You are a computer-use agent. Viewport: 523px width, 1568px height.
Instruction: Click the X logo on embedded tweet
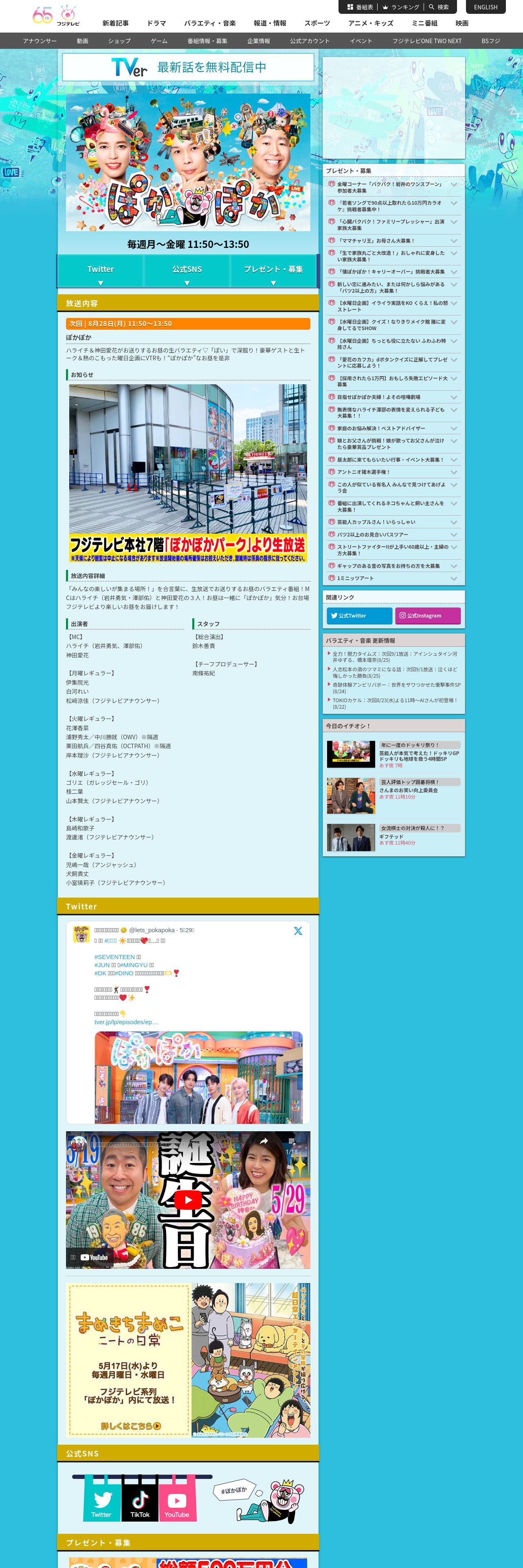(298, 931)
